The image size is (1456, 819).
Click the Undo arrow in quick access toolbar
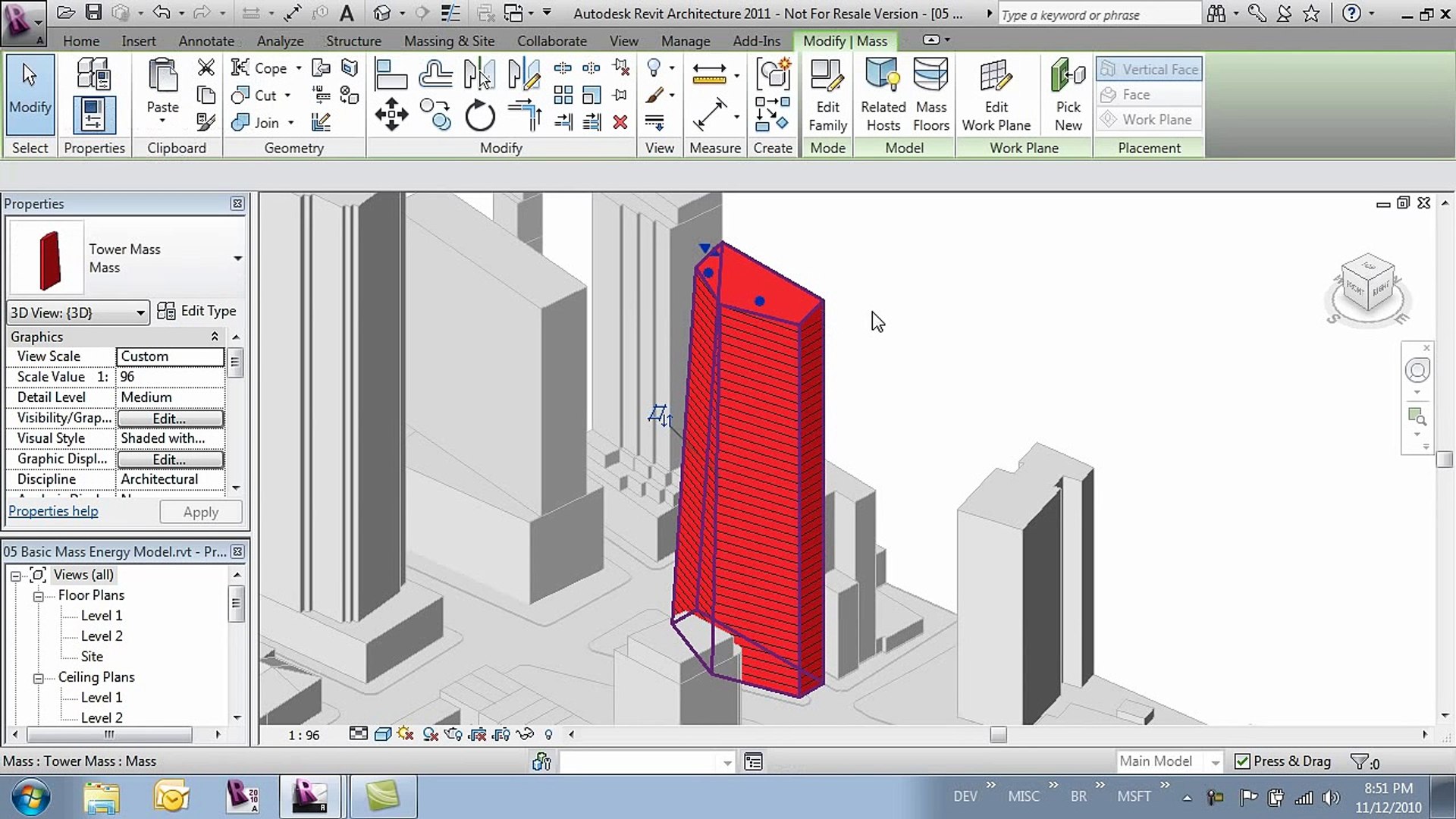tap(162, 13)
